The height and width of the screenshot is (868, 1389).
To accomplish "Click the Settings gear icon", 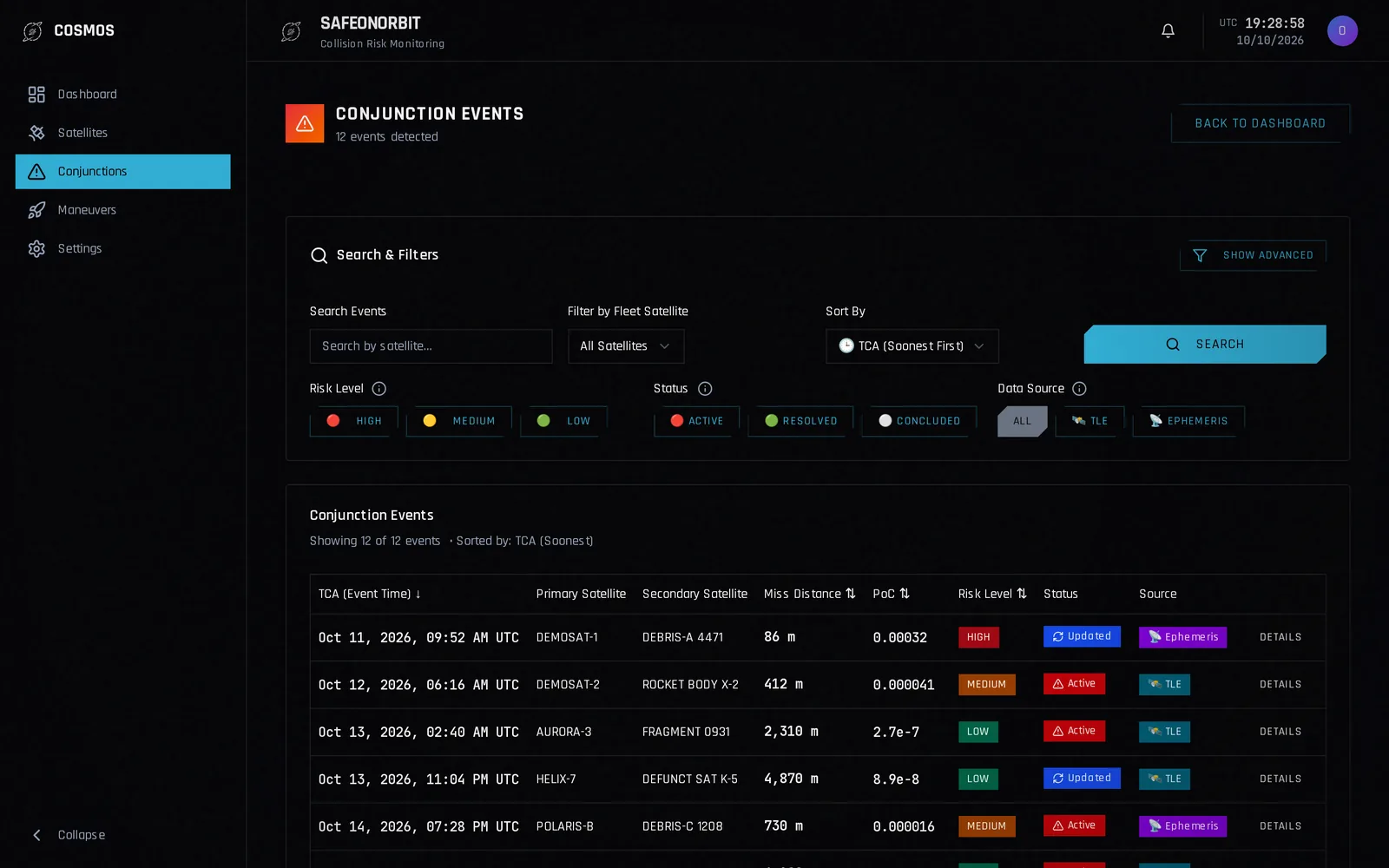I will pos(36,249).
